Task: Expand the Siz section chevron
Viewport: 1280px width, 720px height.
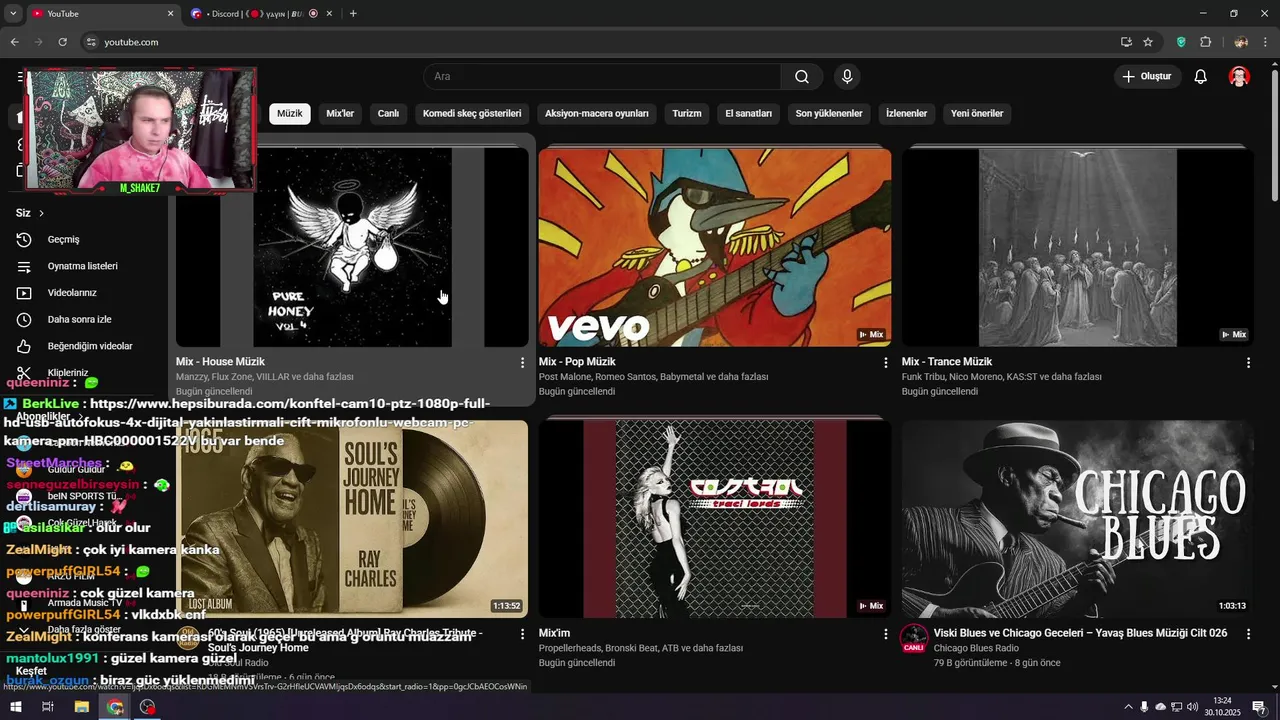Action: pyautogui.click(x=41, y=213)
